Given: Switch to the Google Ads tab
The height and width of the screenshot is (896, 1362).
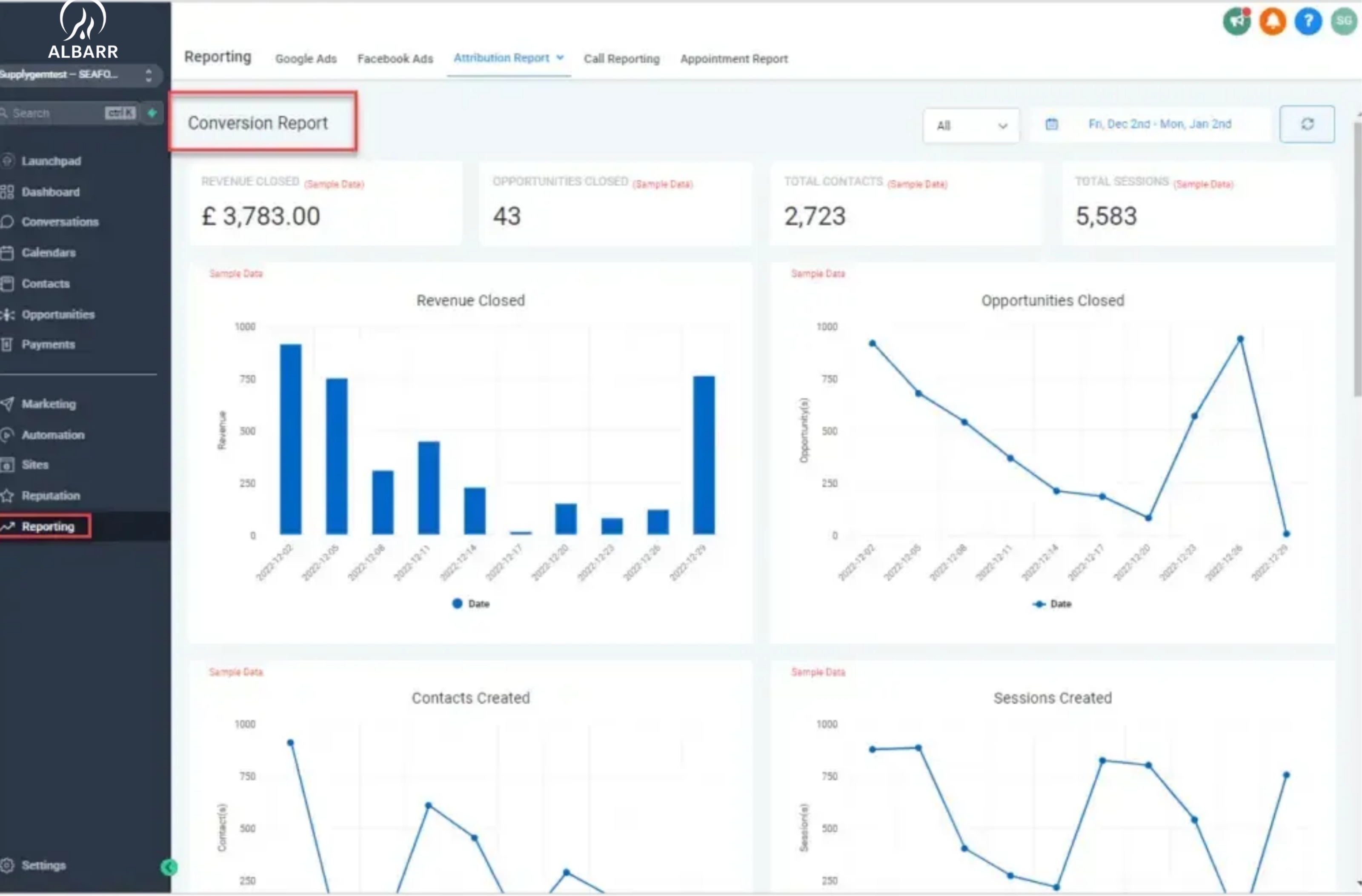Looking at the screenshot, I should (x=306, y=58).
